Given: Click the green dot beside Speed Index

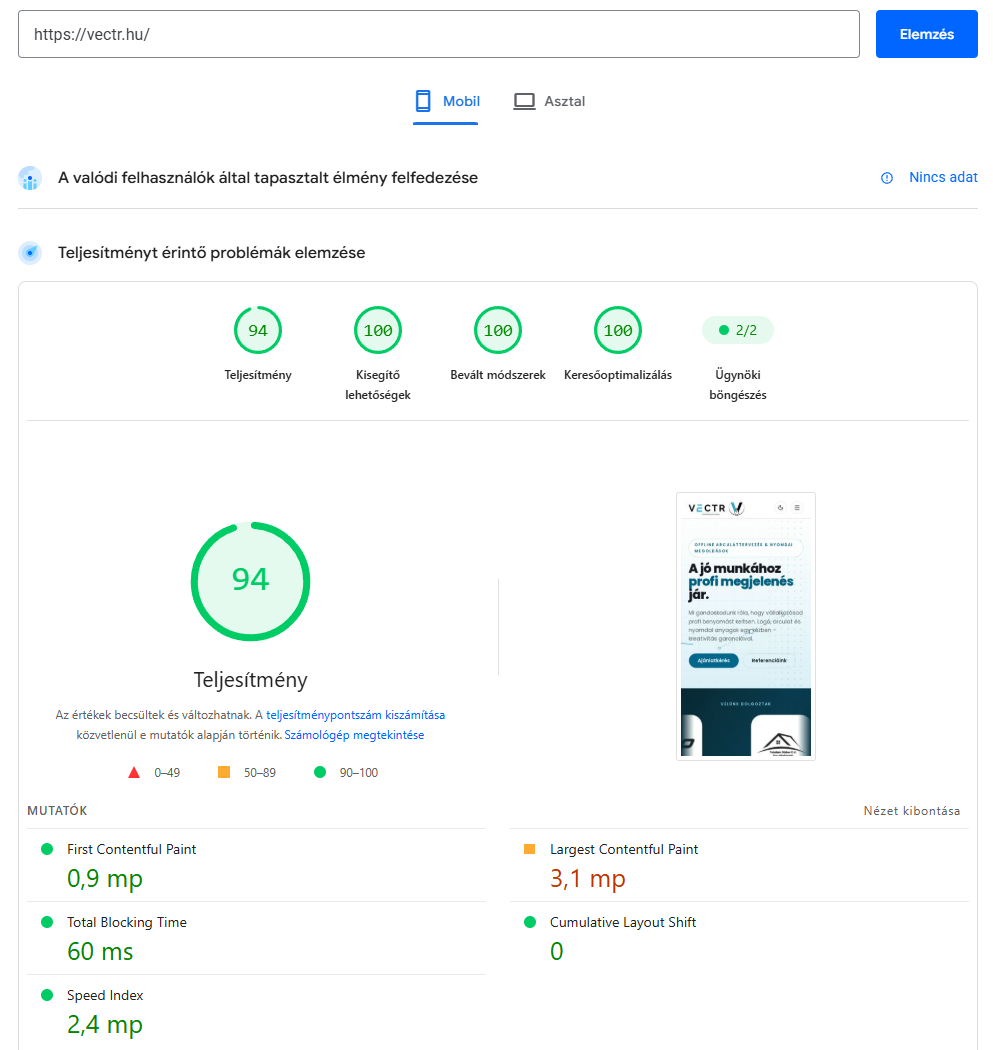Looking at the screenshot, I should [x=47, y=995].
